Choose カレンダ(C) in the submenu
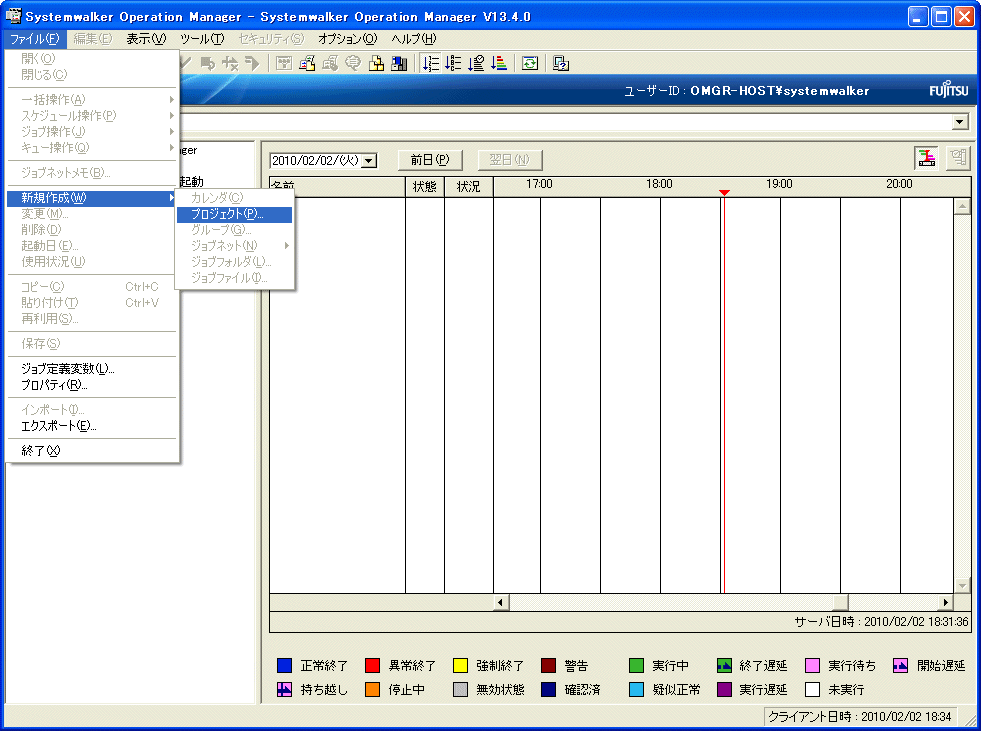This screenshot has height=731, width=981. click(235, 198)
